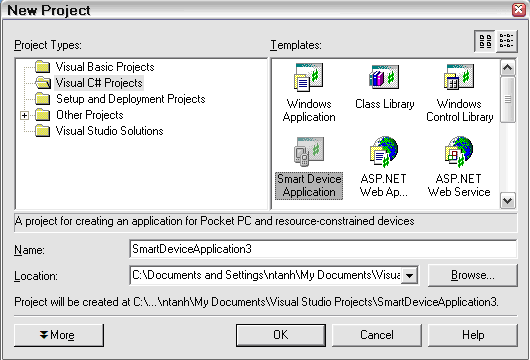This screenshot has width=530, height=360.
Task: Click the 'ASP.NET Web Ap...' template label
Action: tap(384, 185)
